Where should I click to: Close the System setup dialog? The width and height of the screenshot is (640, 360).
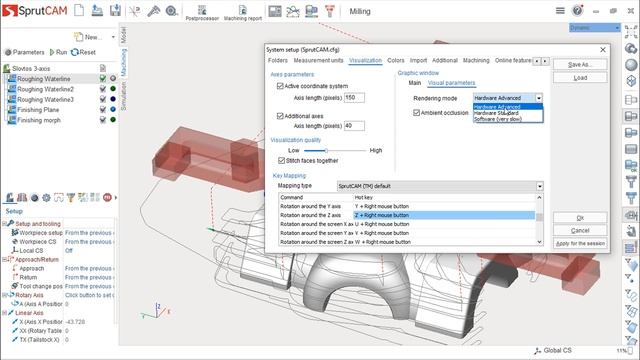pyautogui.click(x=603, y=49)
